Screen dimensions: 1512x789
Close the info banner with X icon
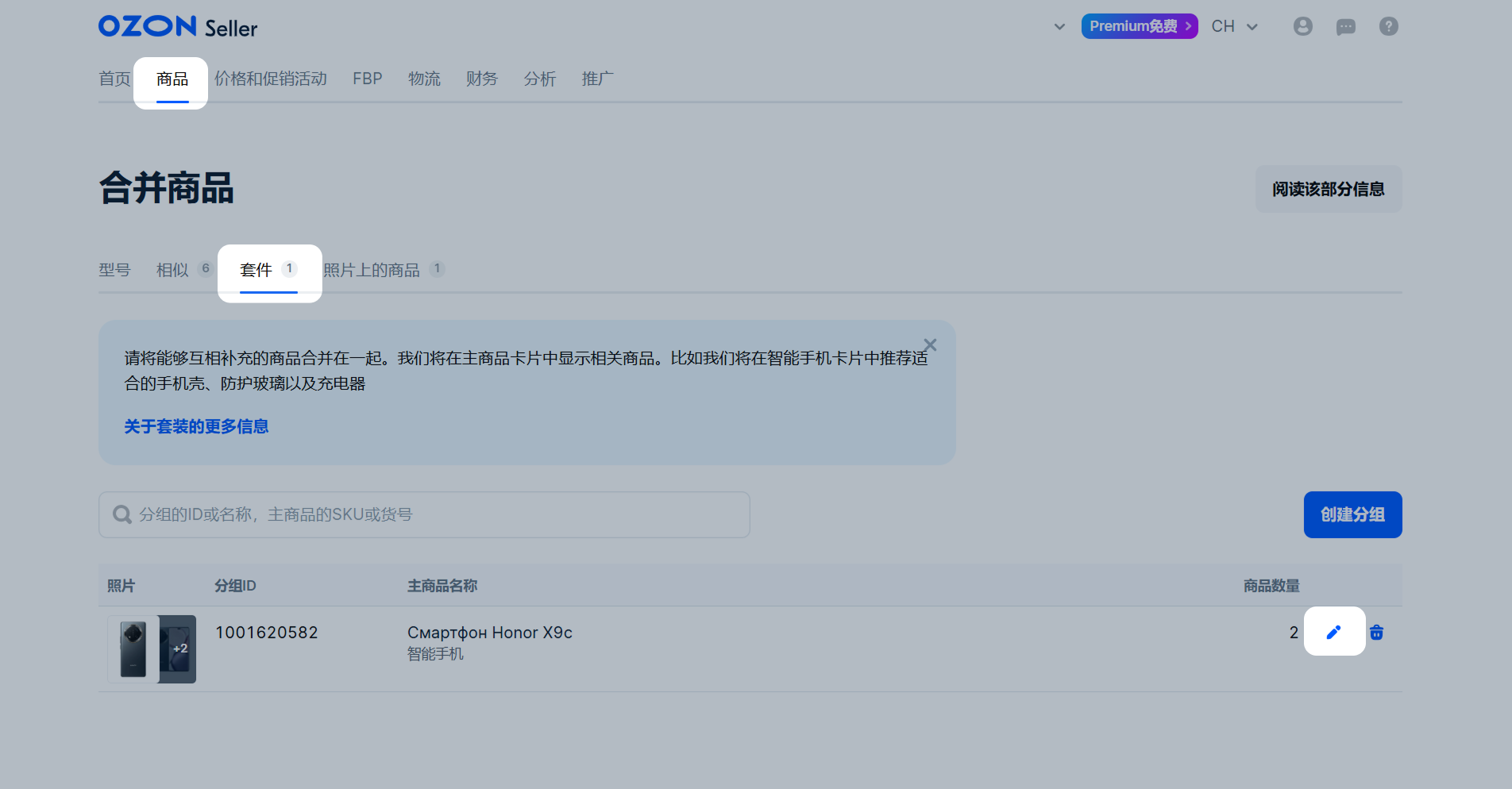[930, 345]
